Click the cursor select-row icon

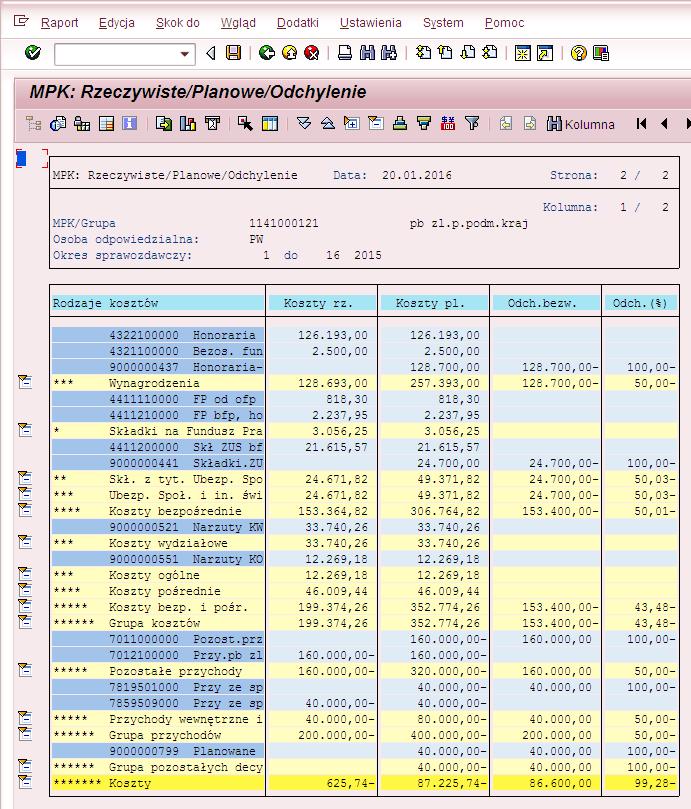(245, 123)
